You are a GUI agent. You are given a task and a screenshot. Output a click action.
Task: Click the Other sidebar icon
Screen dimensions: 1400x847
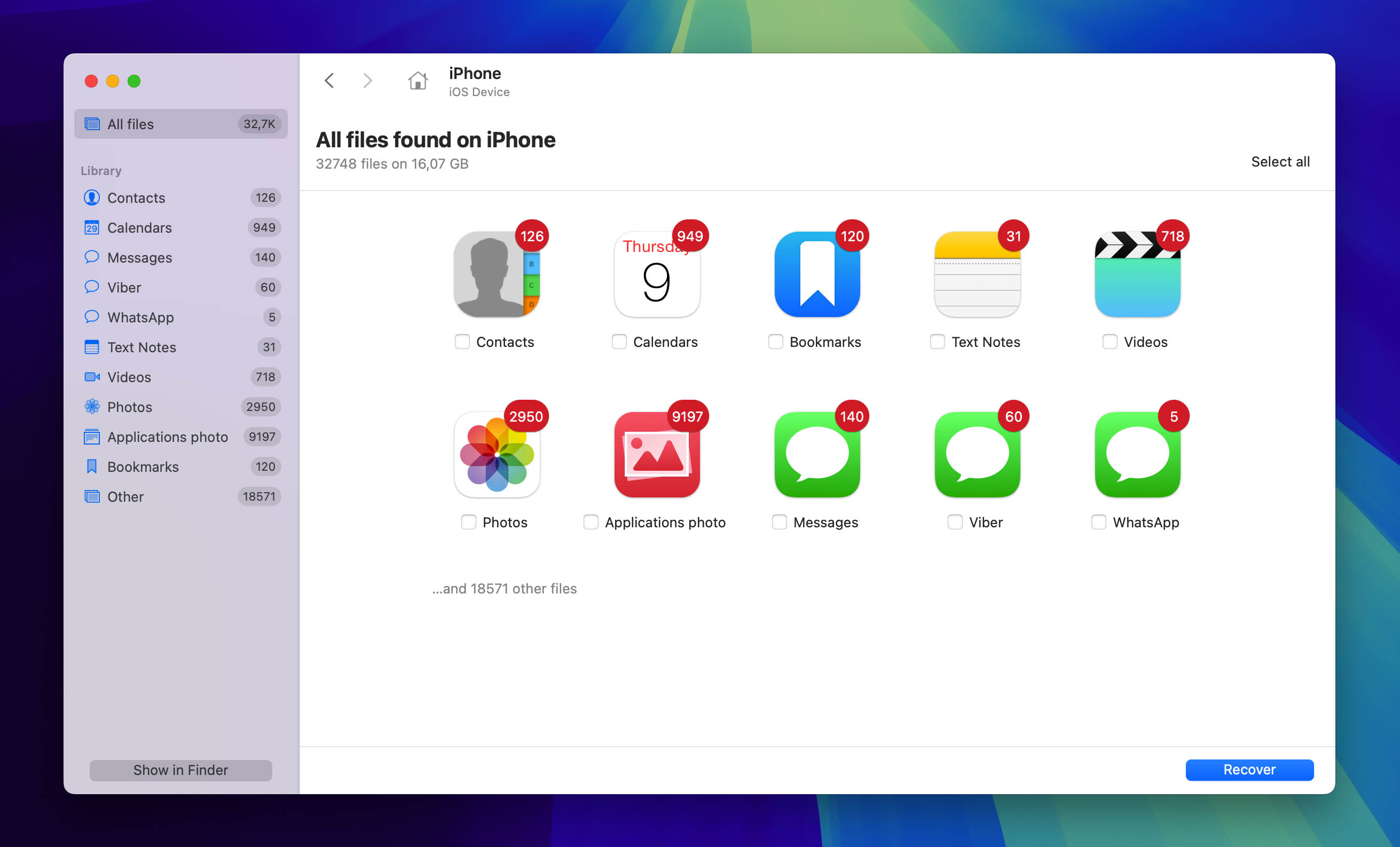coord(91,496)
